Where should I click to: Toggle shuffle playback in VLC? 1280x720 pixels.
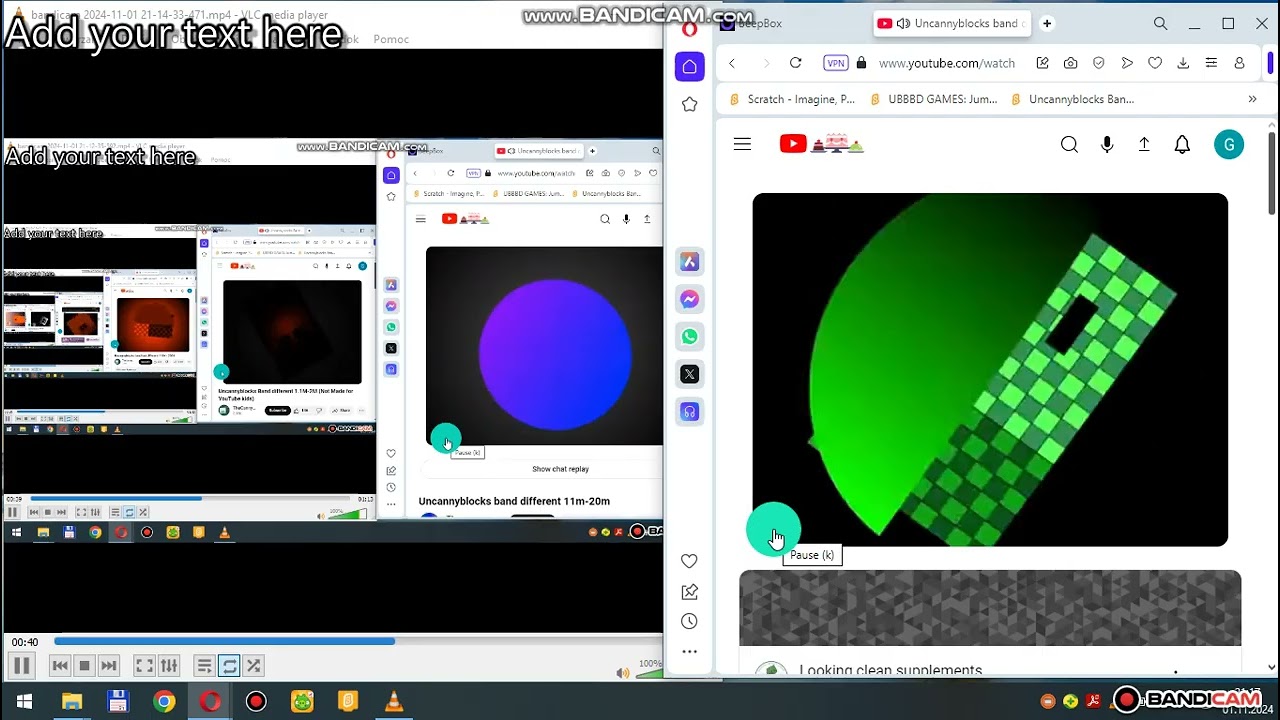coord(254,666)
